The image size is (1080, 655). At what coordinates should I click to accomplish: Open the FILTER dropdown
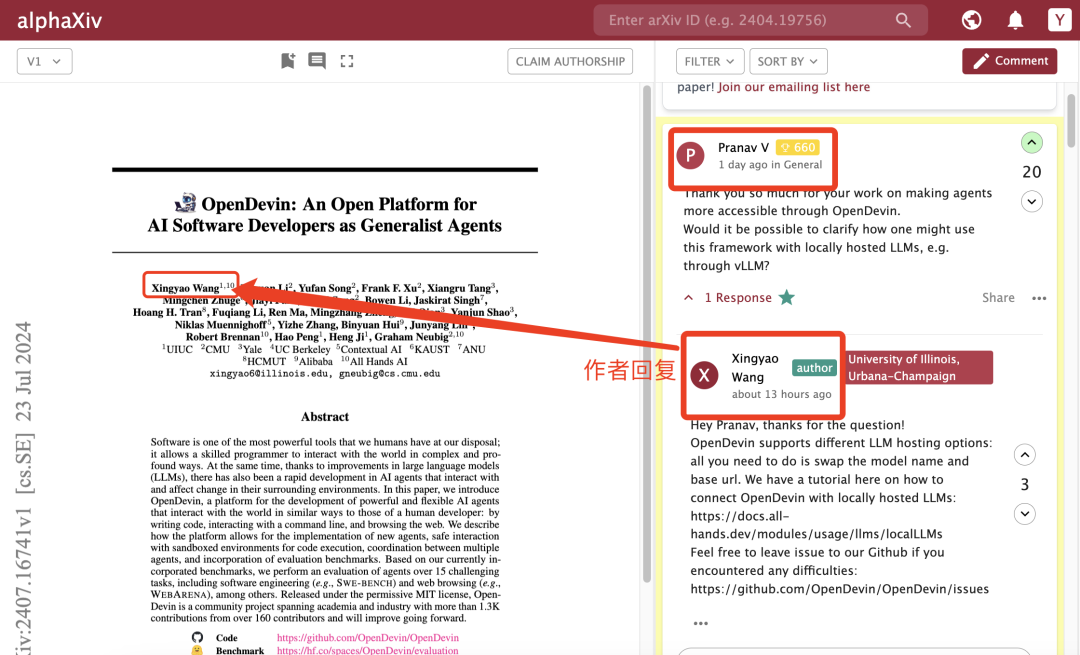[x=709, y=61]
